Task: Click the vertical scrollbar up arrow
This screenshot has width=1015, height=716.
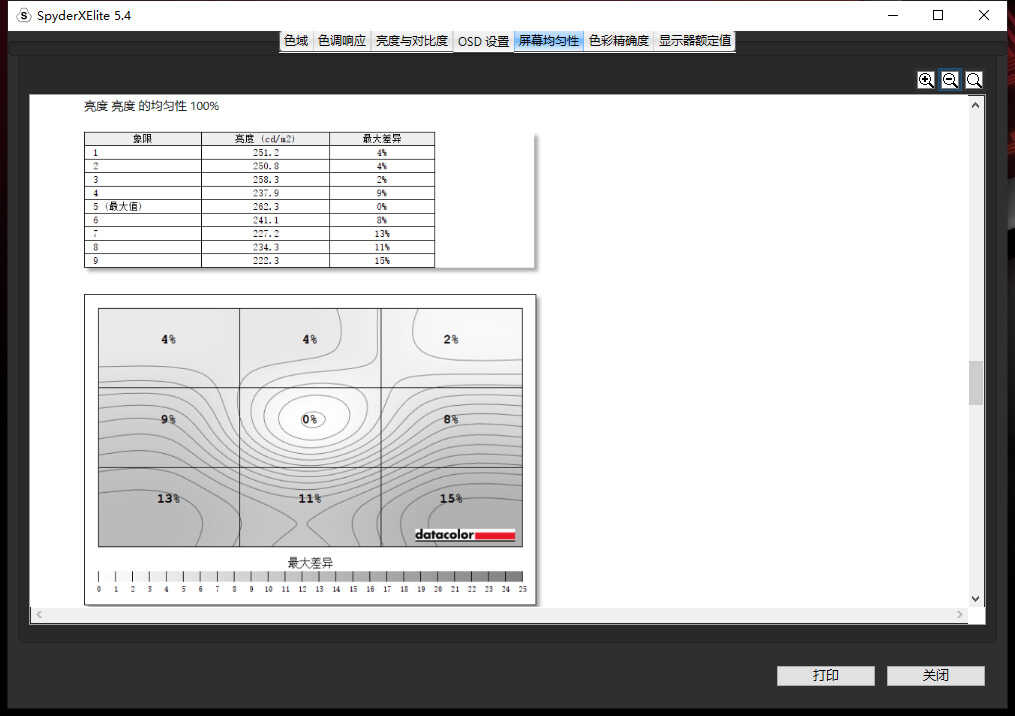Action: pos(976,106)
